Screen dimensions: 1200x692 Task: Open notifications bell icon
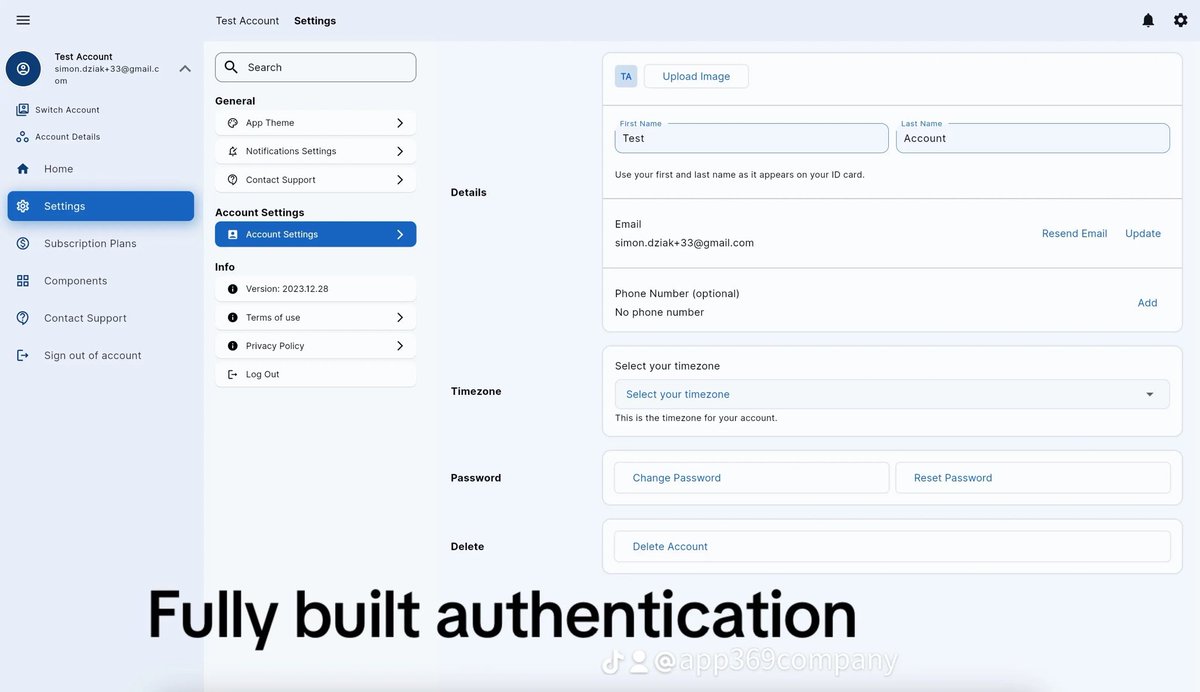click(1148, 20)
